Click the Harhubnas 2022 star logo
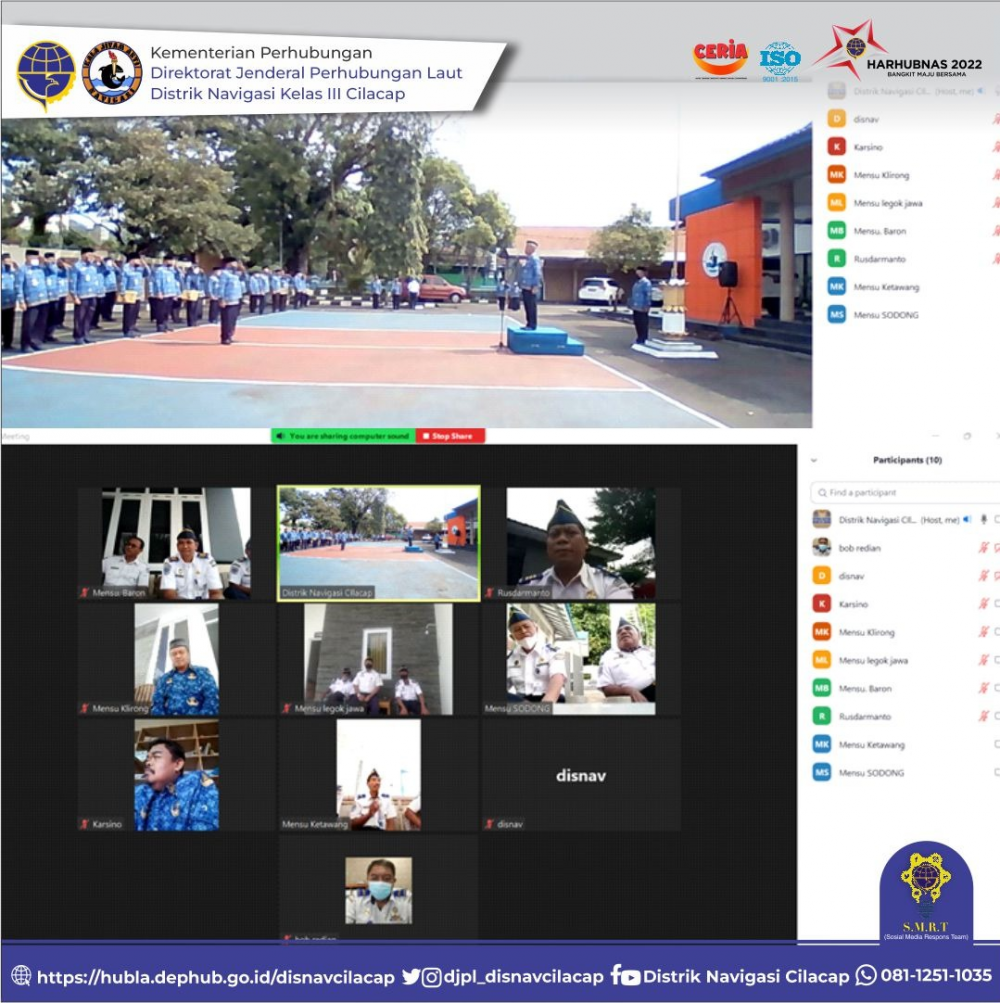The width and height of the screenshot is (1000, 1003). (x=852, y=49)
